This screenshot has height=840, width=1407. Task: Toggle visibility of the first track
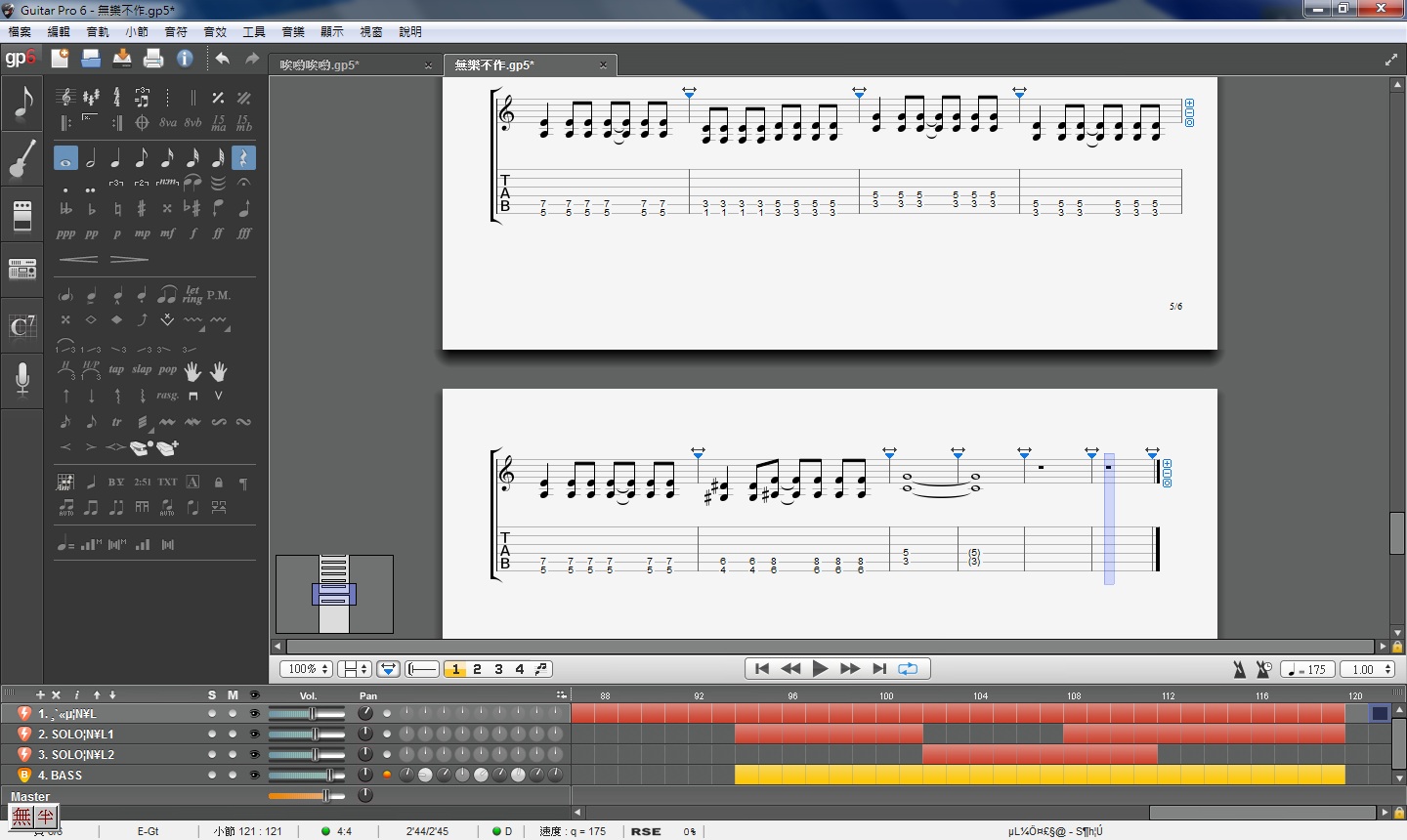tap(255, 713)
